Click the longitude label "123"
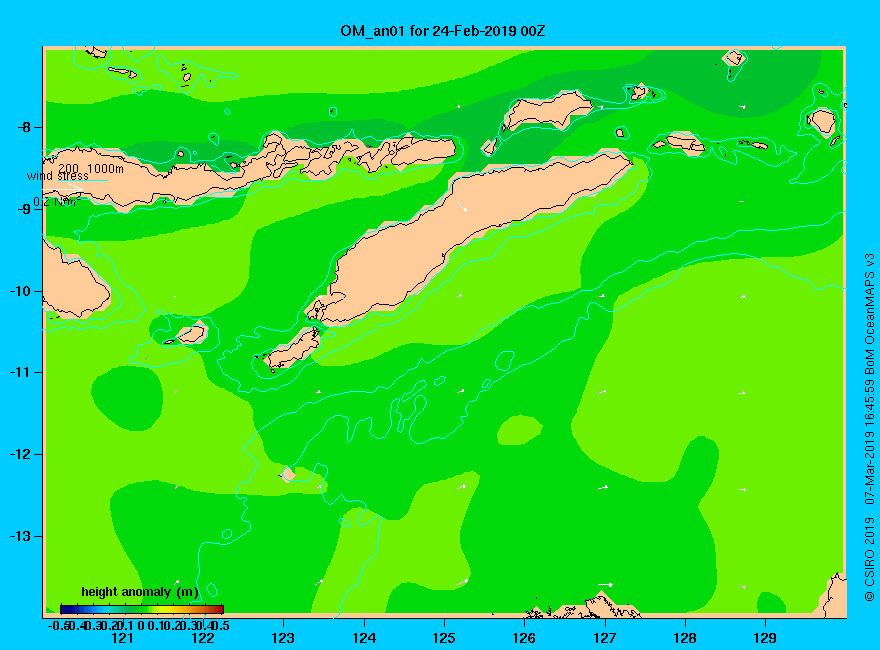The height and width of the screenshot is (650, 880). coord(283,638)
